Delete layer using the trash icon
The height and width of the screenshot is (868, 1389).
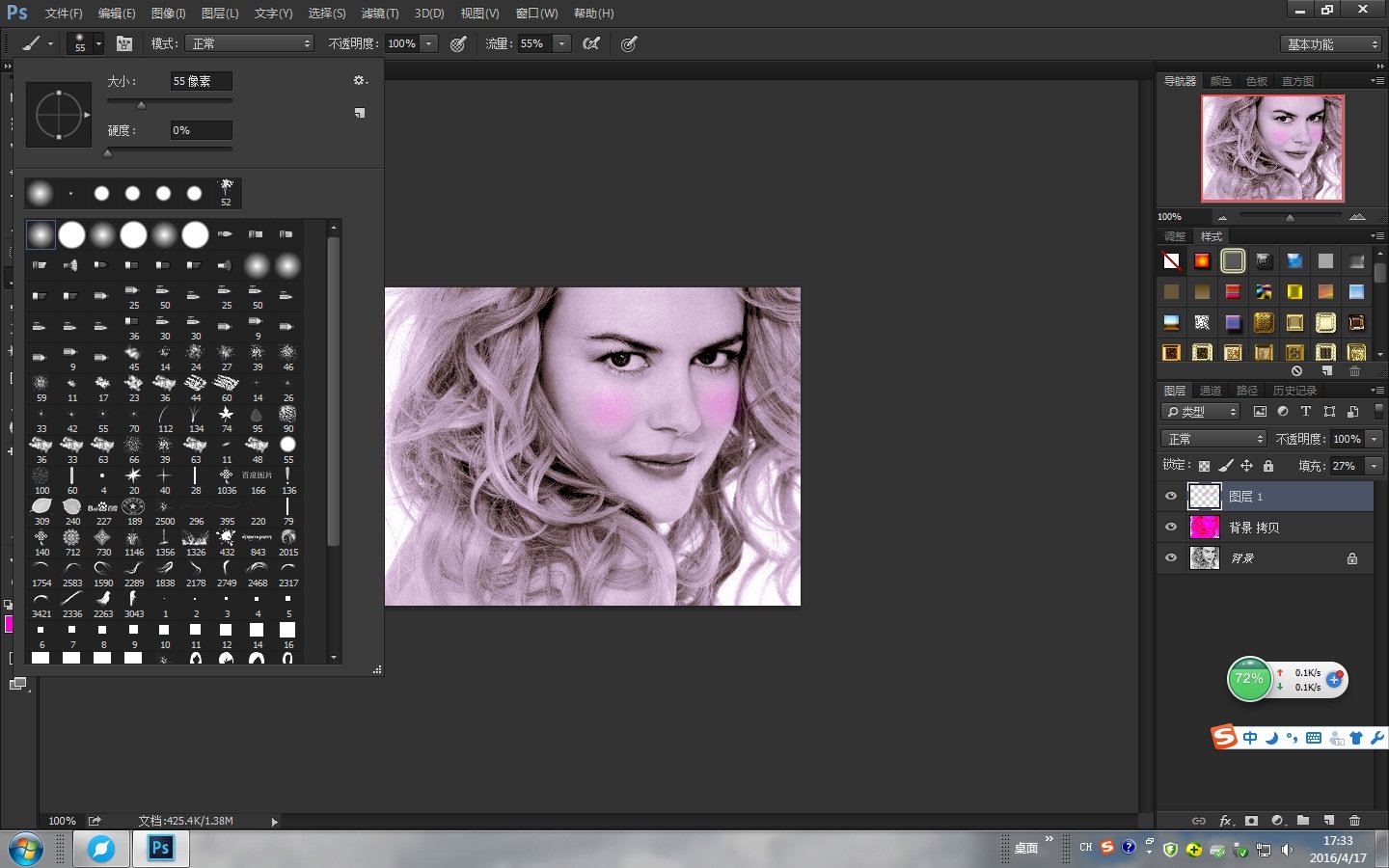tap(1355, 821)
